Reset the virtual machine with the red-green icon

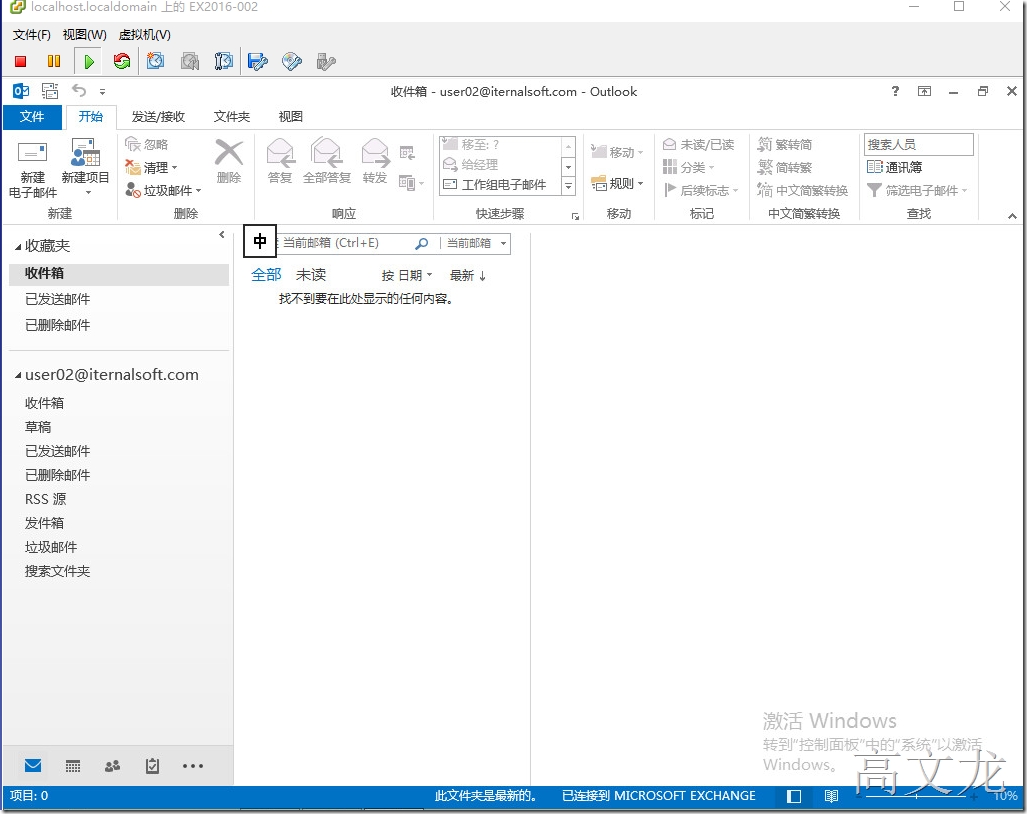coord(122,62)
